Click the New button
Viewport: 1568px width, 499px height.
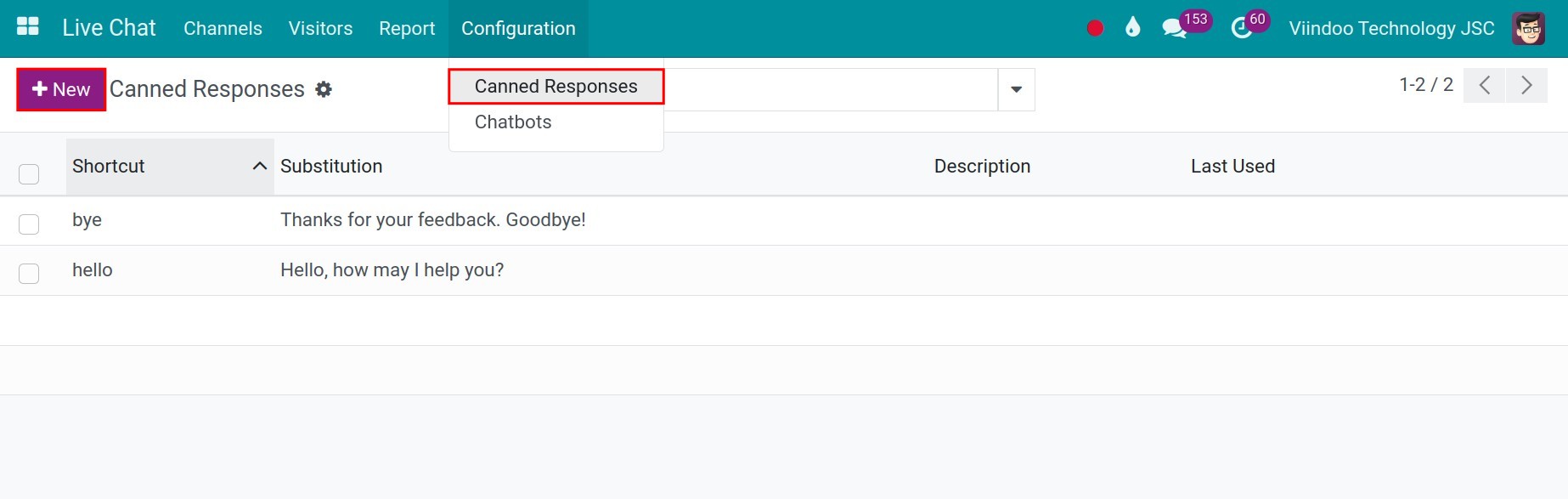tap(61, 89)
